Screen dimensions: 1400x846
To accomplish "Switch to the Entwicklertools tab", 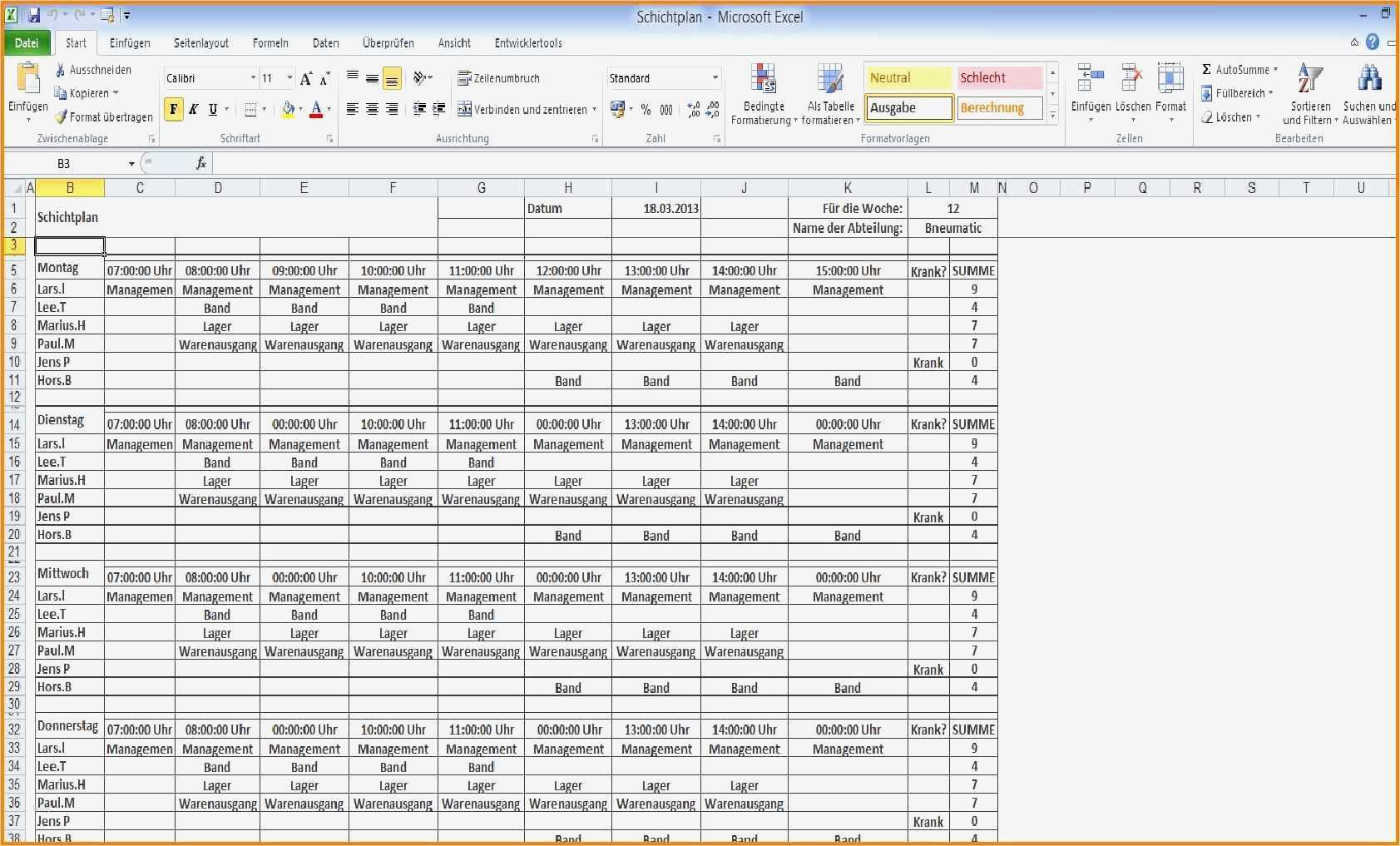I will tap(528, 43).
